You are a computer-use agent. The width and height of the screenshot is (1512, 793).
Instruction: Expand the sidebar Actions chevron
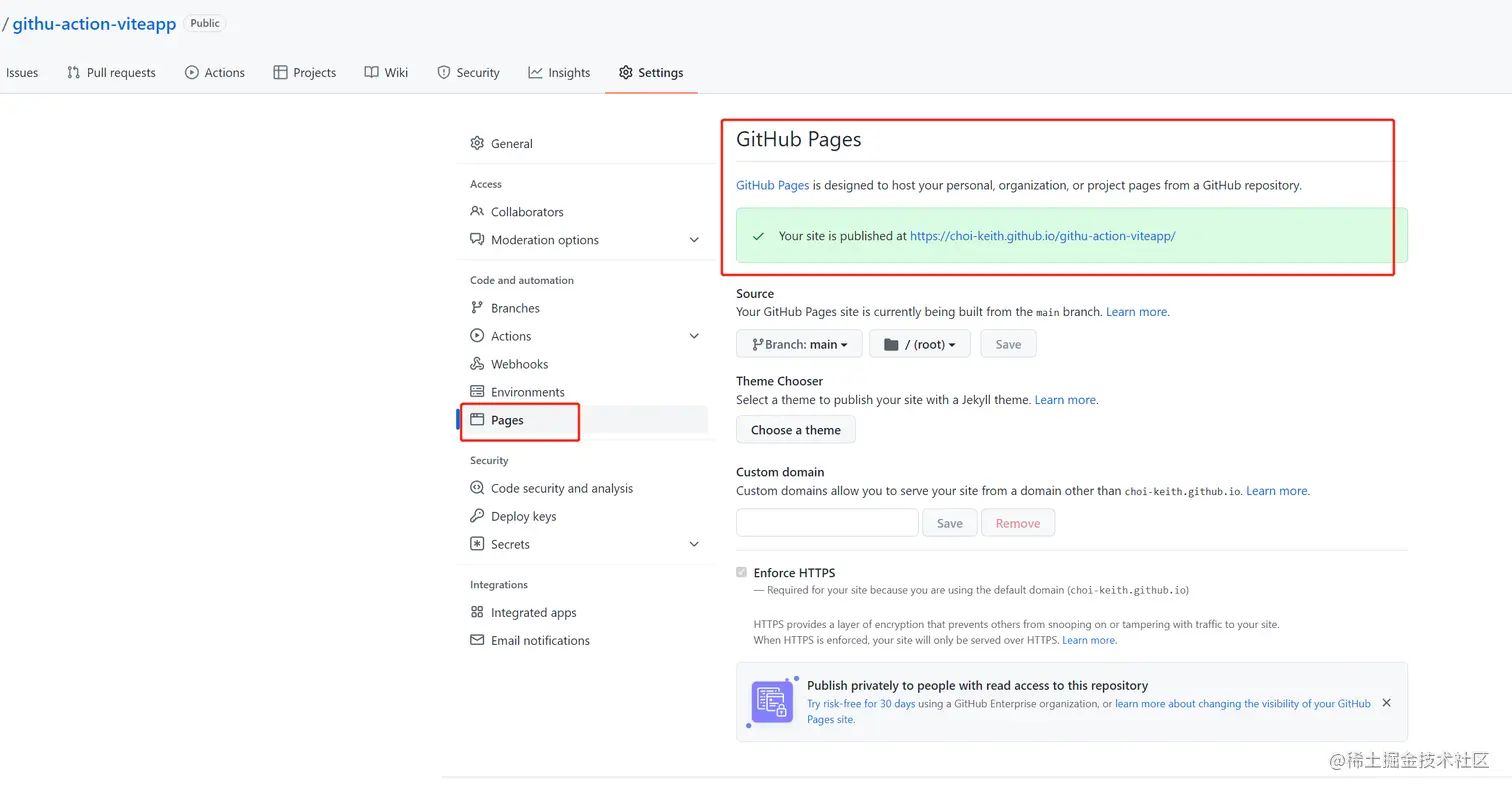pos(694,335)
